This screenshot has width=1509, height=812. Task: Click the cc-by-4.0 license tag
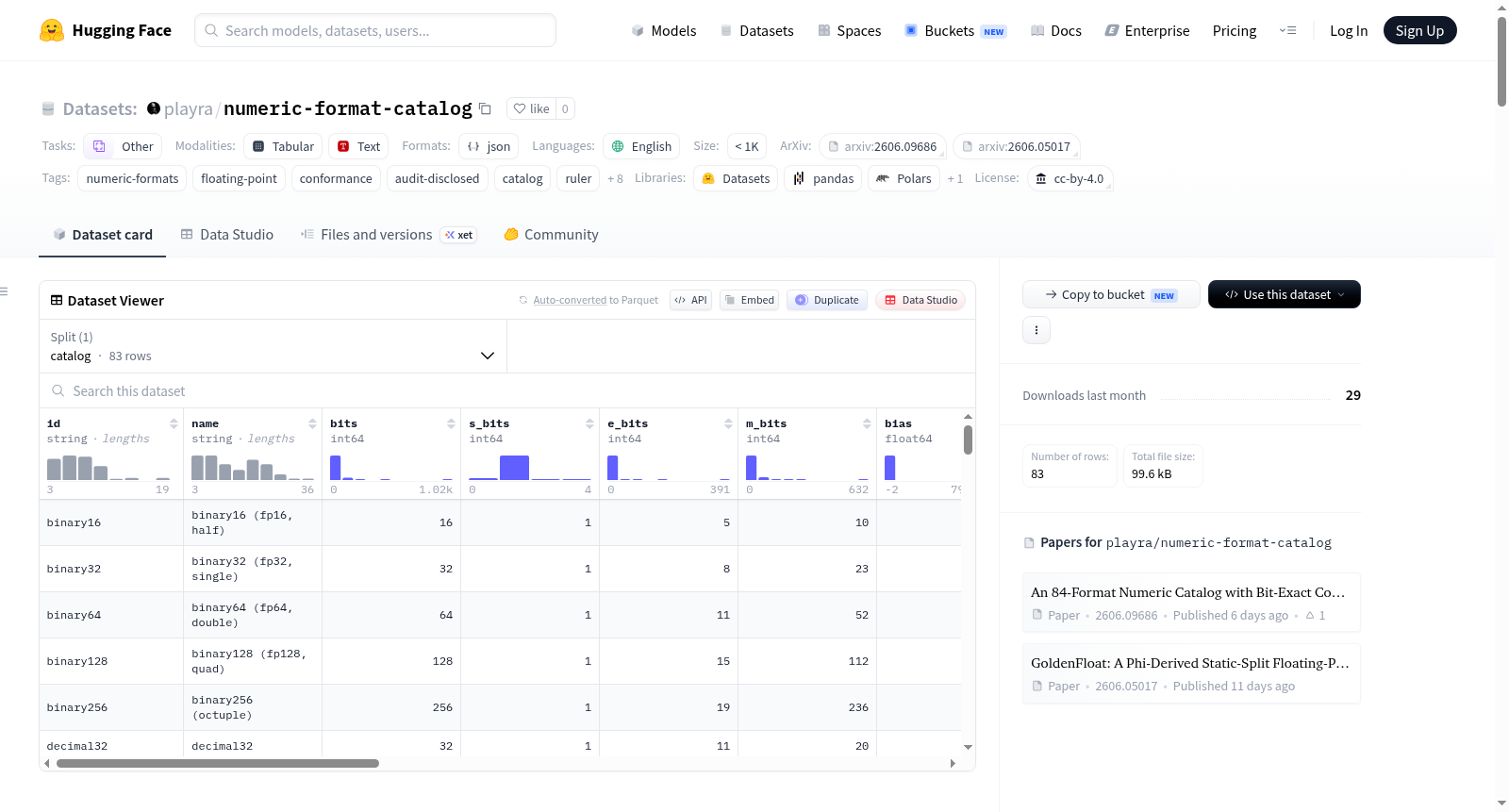pos(1070,178)
